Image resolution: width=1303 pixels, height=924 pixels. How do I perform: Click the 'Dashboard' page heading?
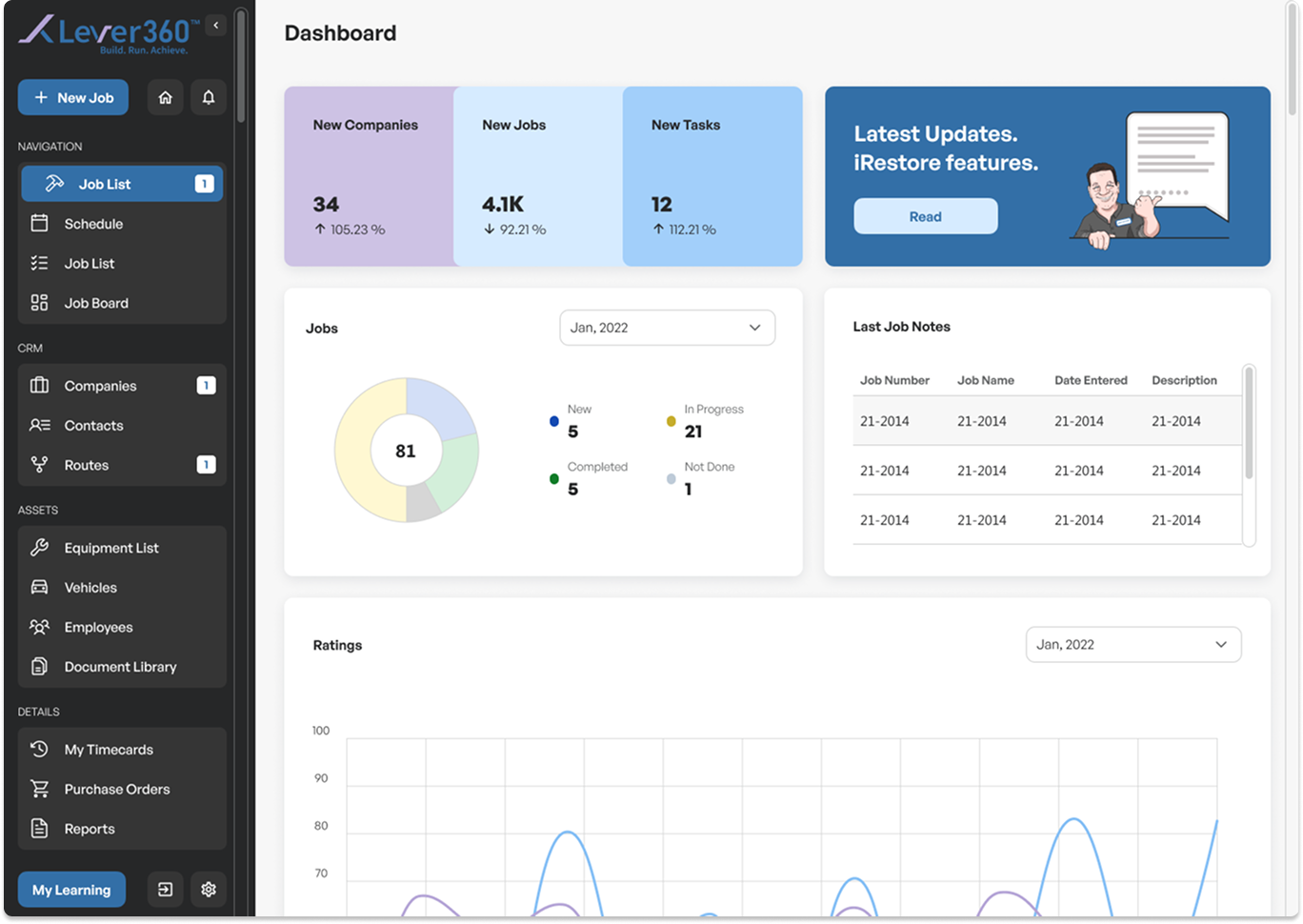340,33
